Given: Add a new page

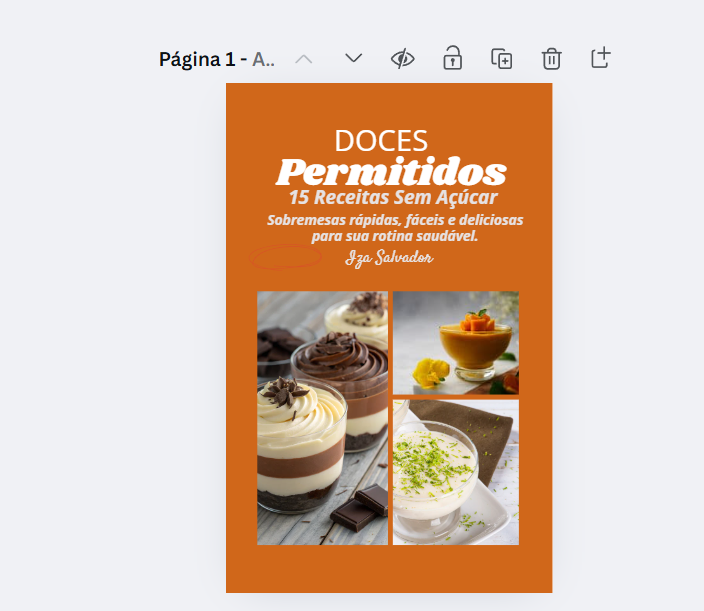Looking at the screenshot, I should (600, 58).
